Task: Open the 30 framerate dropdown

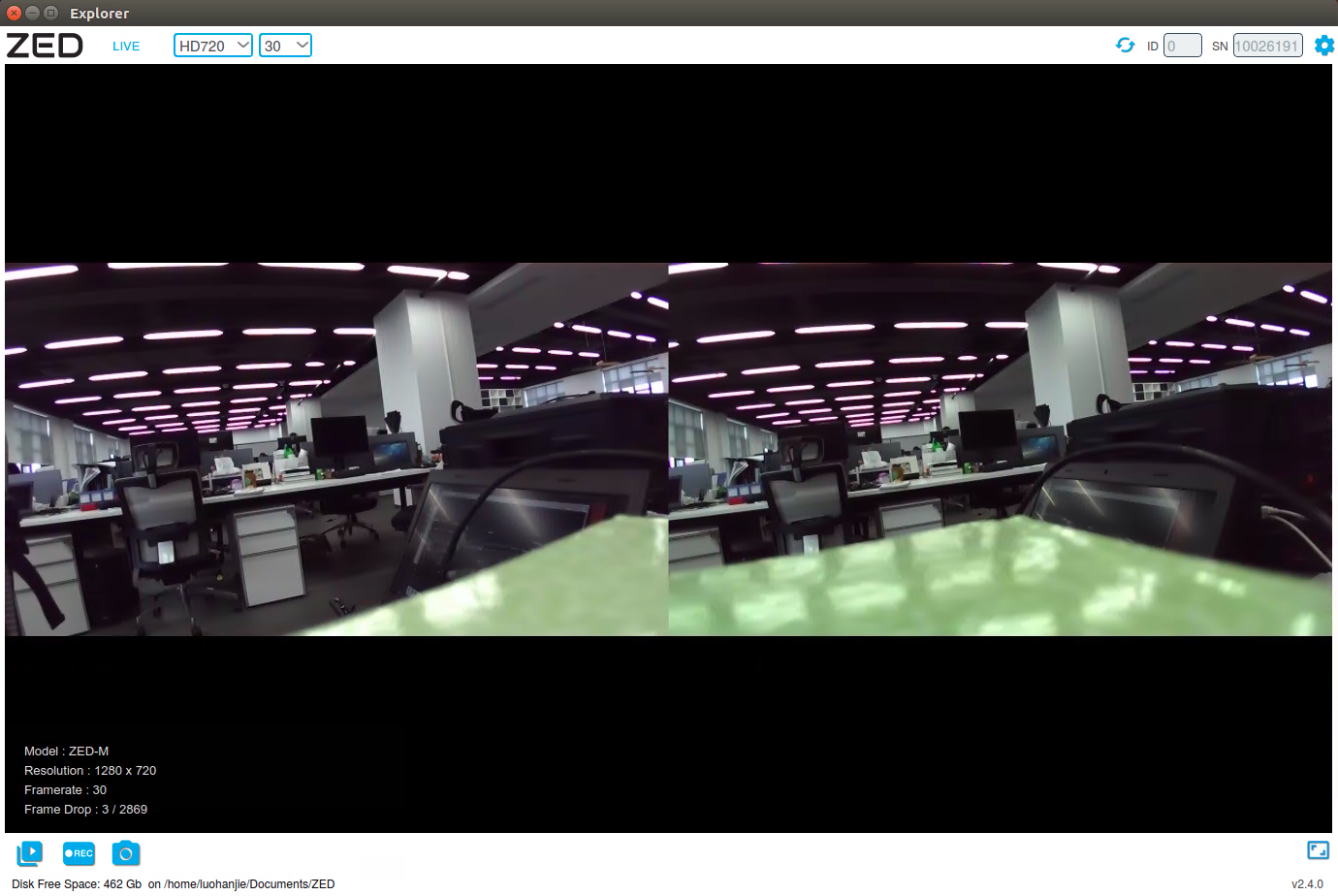Action: coord(285,46)
